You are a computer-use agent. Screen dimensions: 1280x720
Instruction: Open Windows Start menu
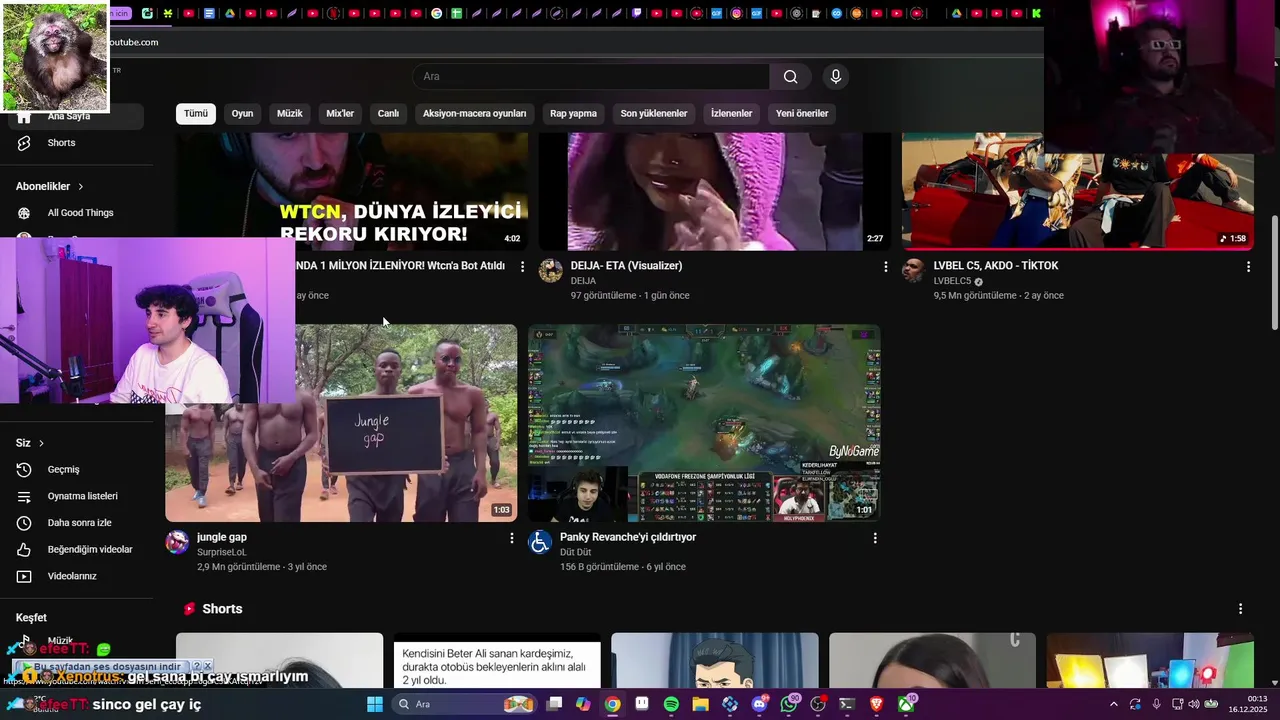coord(375,704)
